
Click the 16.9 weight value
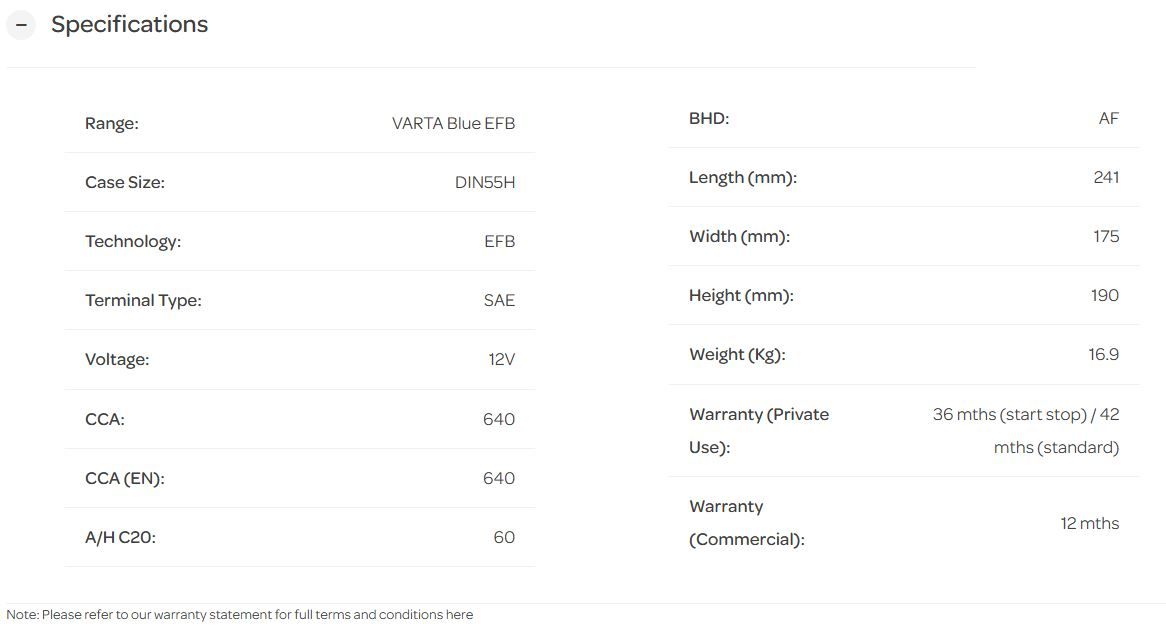point(1104,355)
